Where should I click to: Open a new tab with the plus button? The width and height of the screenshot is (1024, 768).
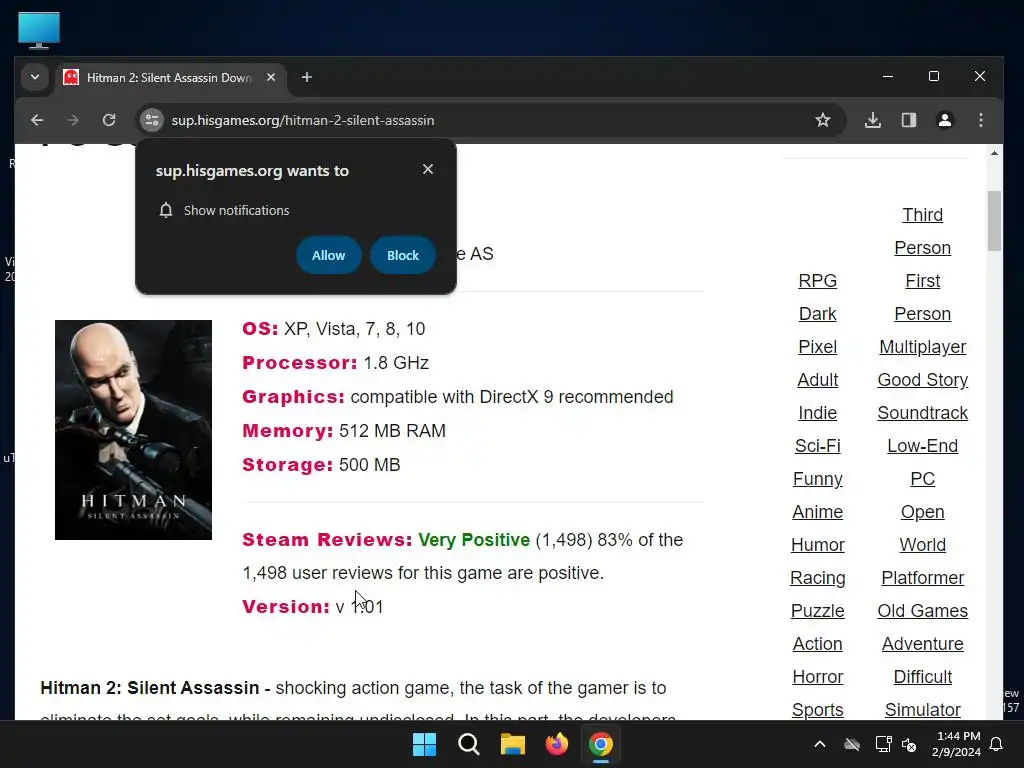click(x=307, y=77)
